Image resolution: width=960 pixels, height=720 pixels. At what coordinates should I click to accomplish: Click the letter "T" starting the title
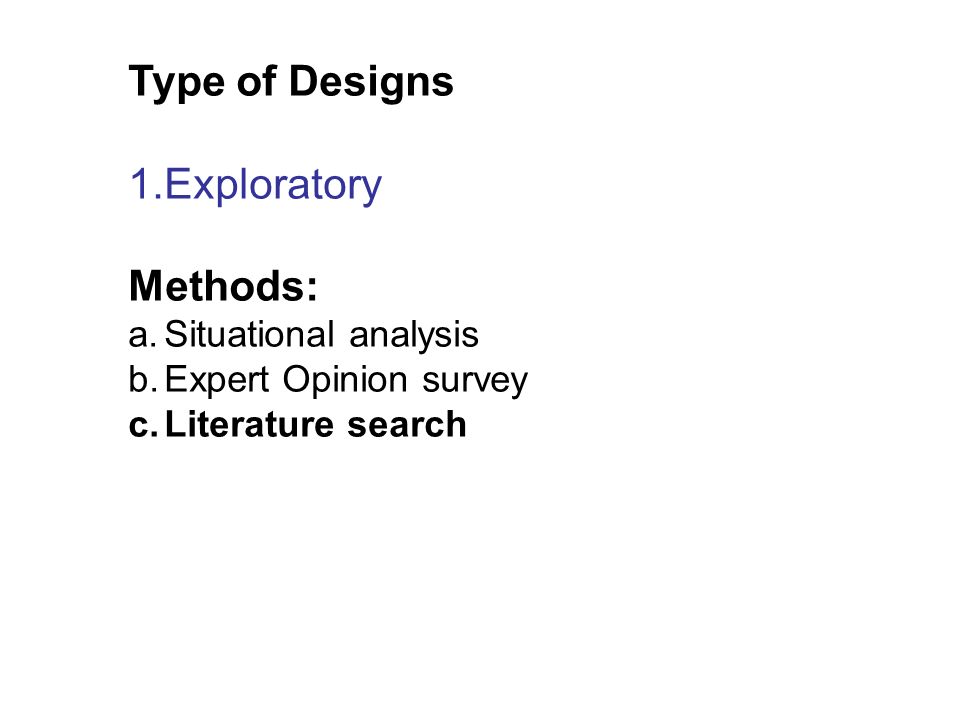click(x=140, y=80)
